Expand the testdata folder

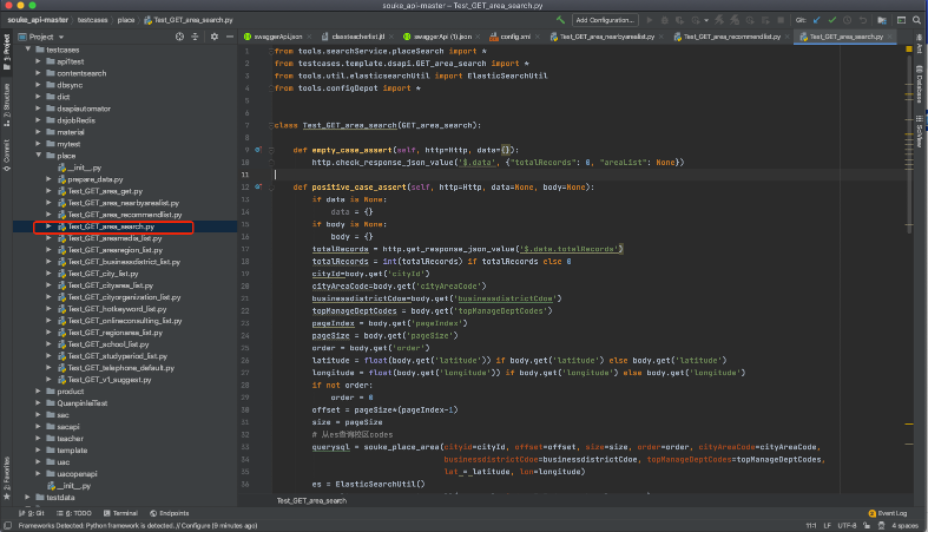click(x=28, y=497)
